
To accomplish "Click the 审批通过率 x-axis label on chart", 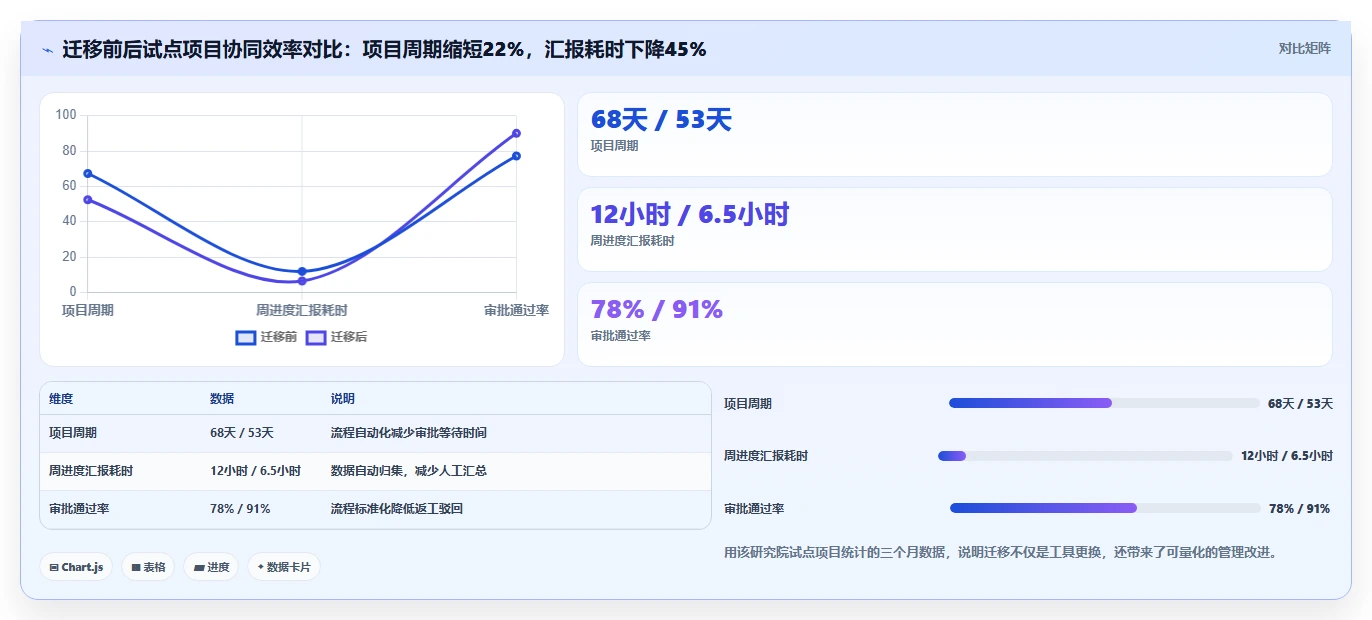I will tap(516, 310).
